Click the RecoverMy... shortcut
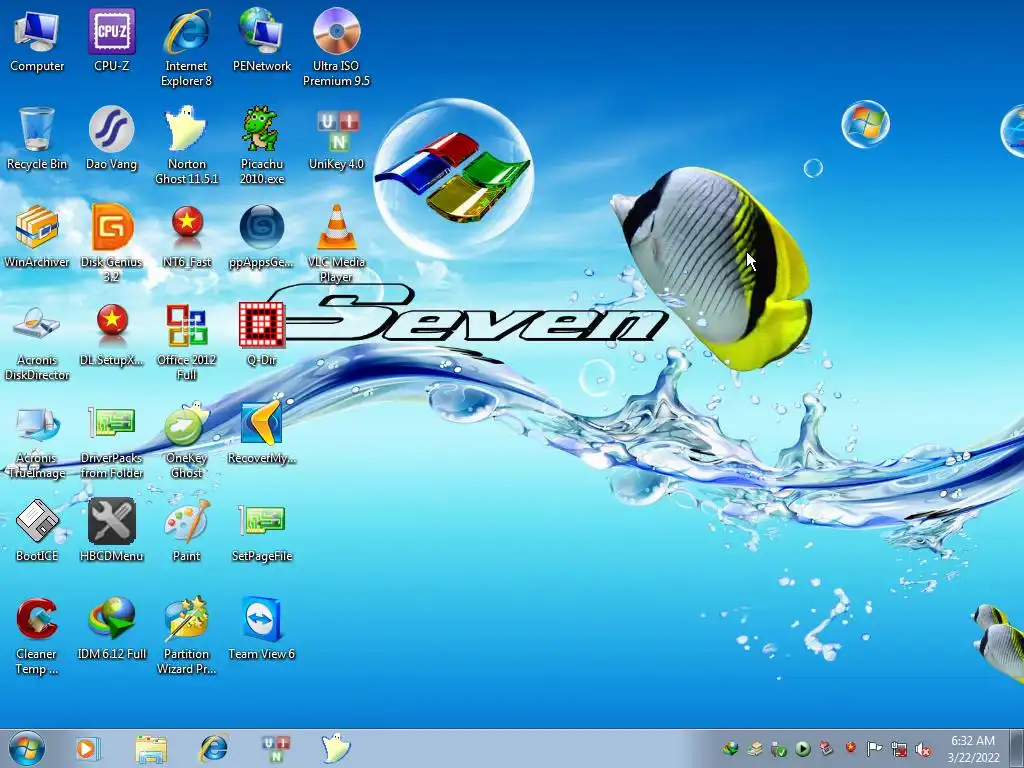 point(262,434)
